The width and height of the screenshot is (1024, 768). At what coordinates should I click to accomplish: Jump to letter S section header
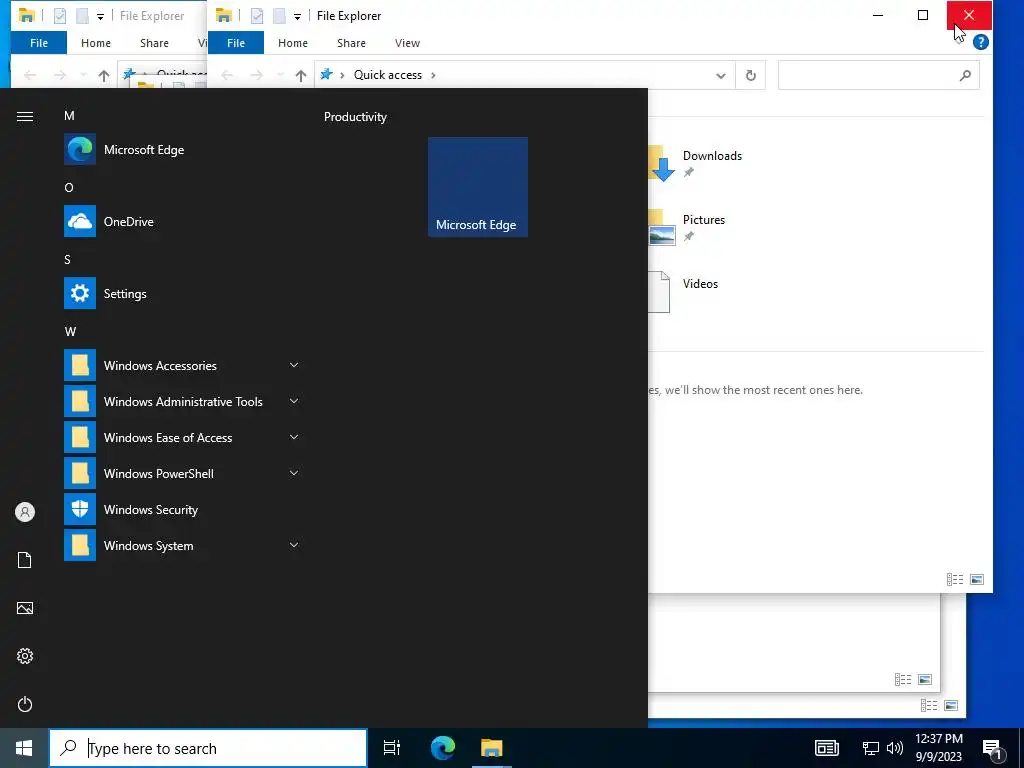pos(67,259)
